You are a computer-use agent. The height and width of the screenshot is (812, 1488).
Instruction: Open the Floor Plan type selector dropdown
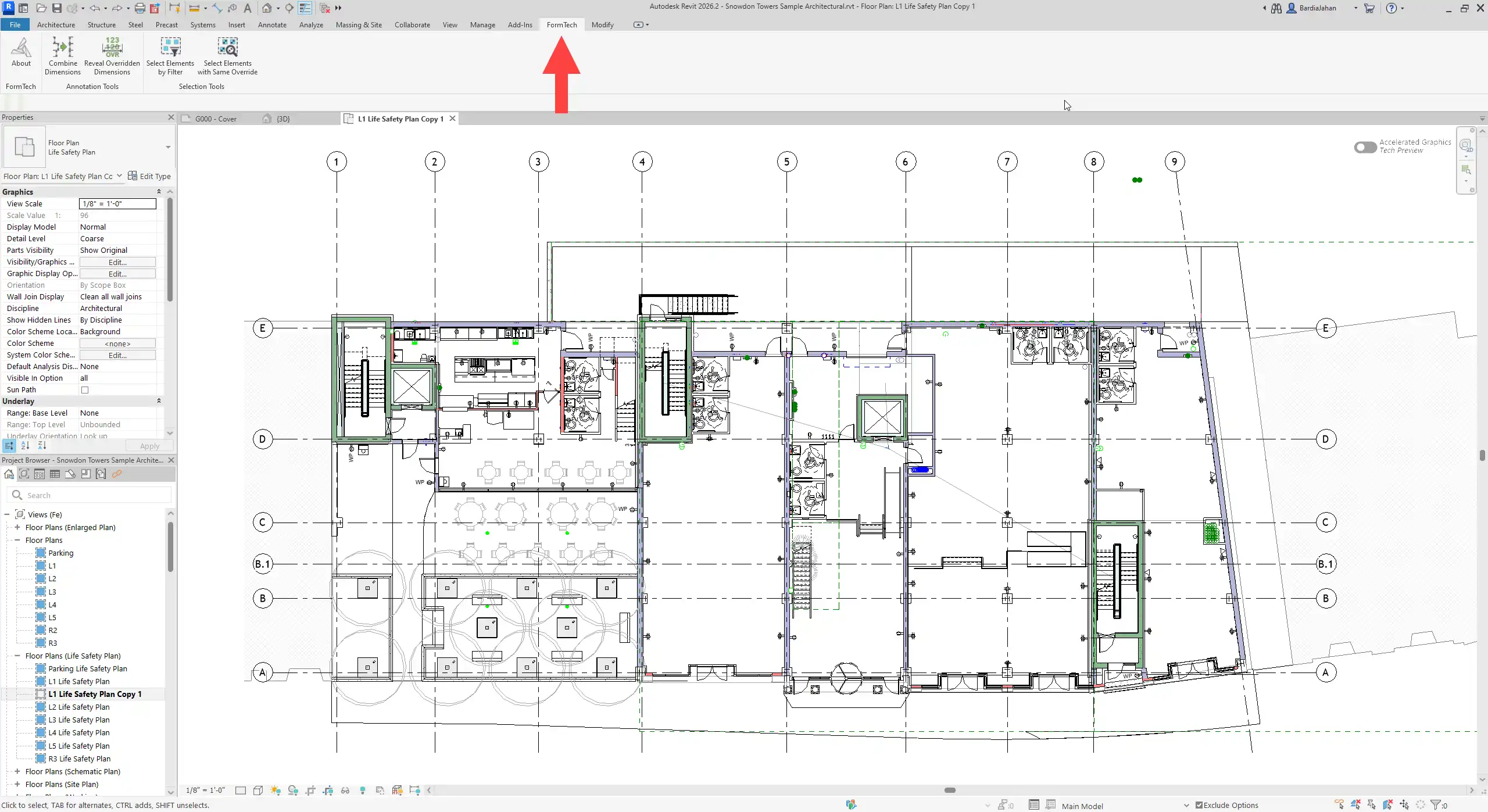point(168,148)
